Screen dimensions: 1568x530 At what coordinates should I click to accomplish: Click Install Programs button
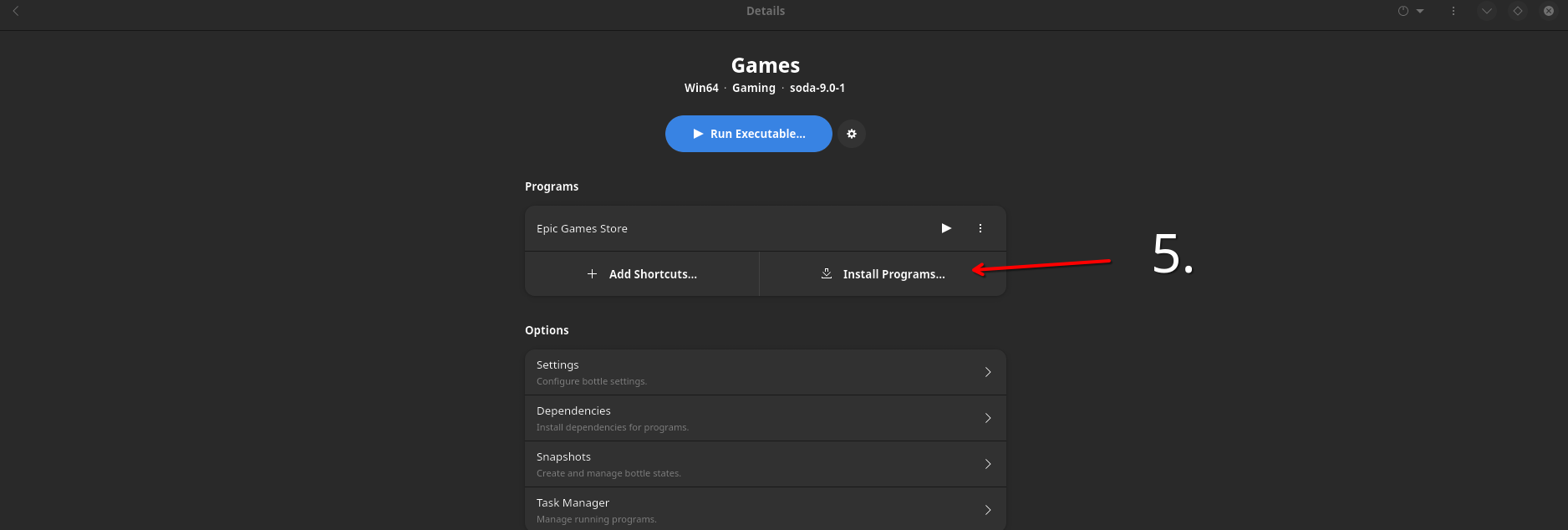pyautogui.click(x=893, y=274)
